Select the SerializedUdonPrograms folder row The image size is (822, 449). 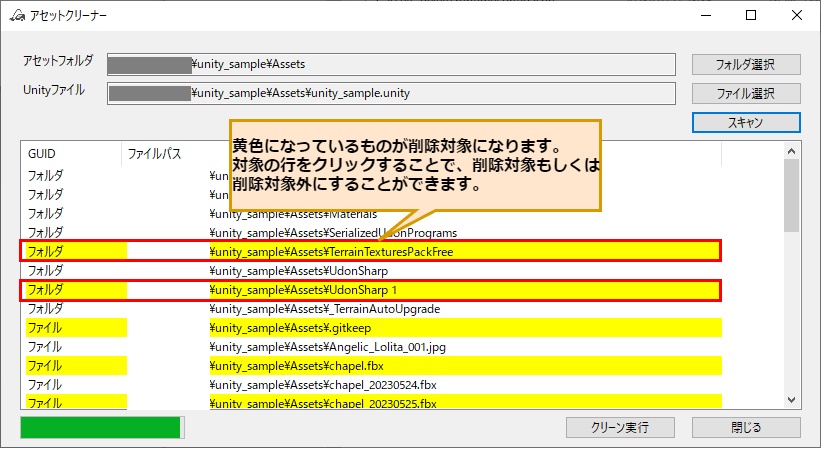(x=371, y=232)
